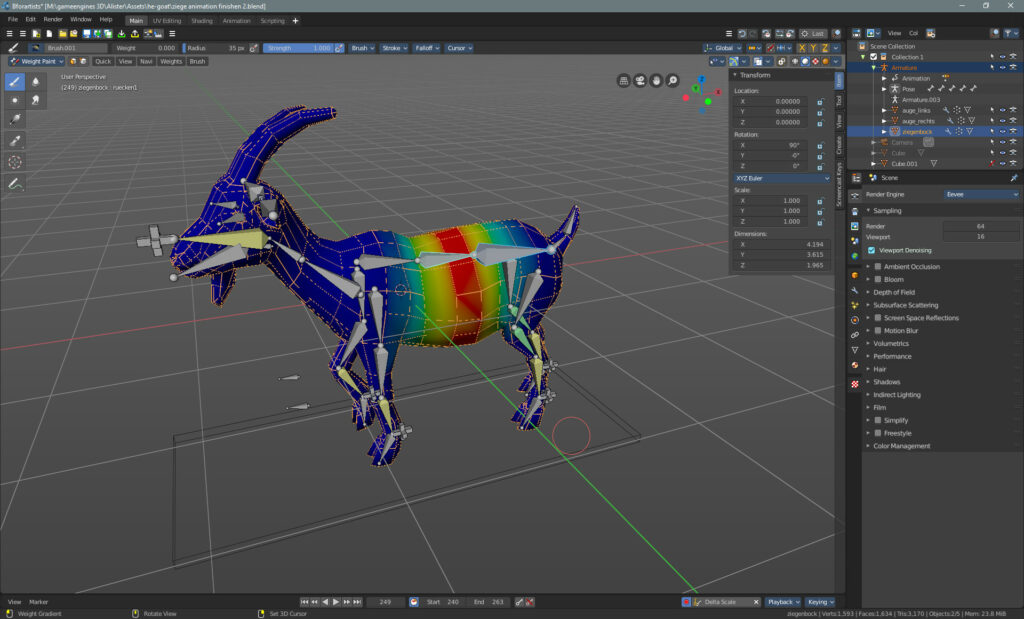Expand the Shadows section
Screen dimensions: 1024x619
tap(886, 382)
